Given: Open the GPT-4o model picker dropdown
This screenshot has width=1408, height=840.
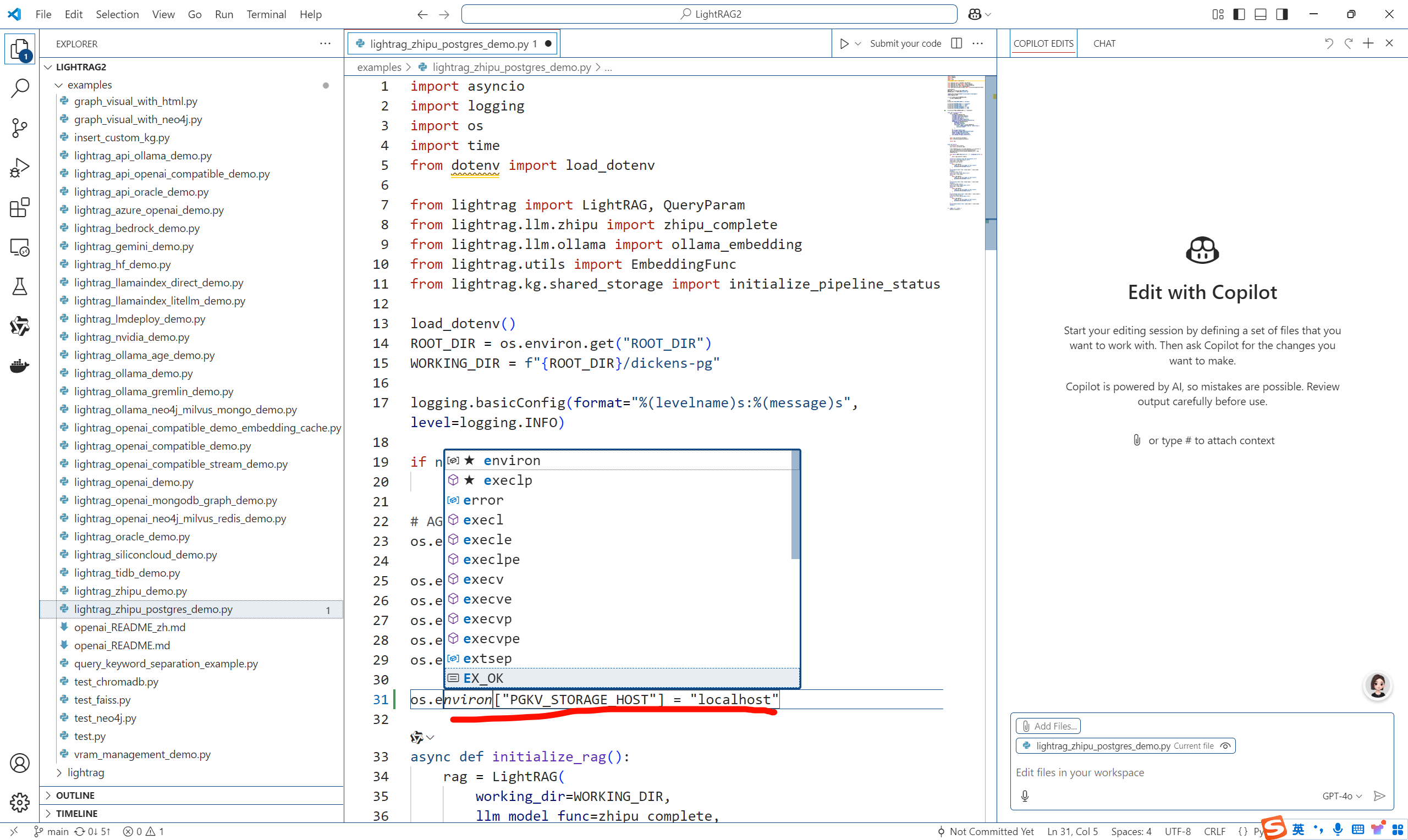Looking at the screenshot, I should pyautogui.click(x=1342, y=796).
